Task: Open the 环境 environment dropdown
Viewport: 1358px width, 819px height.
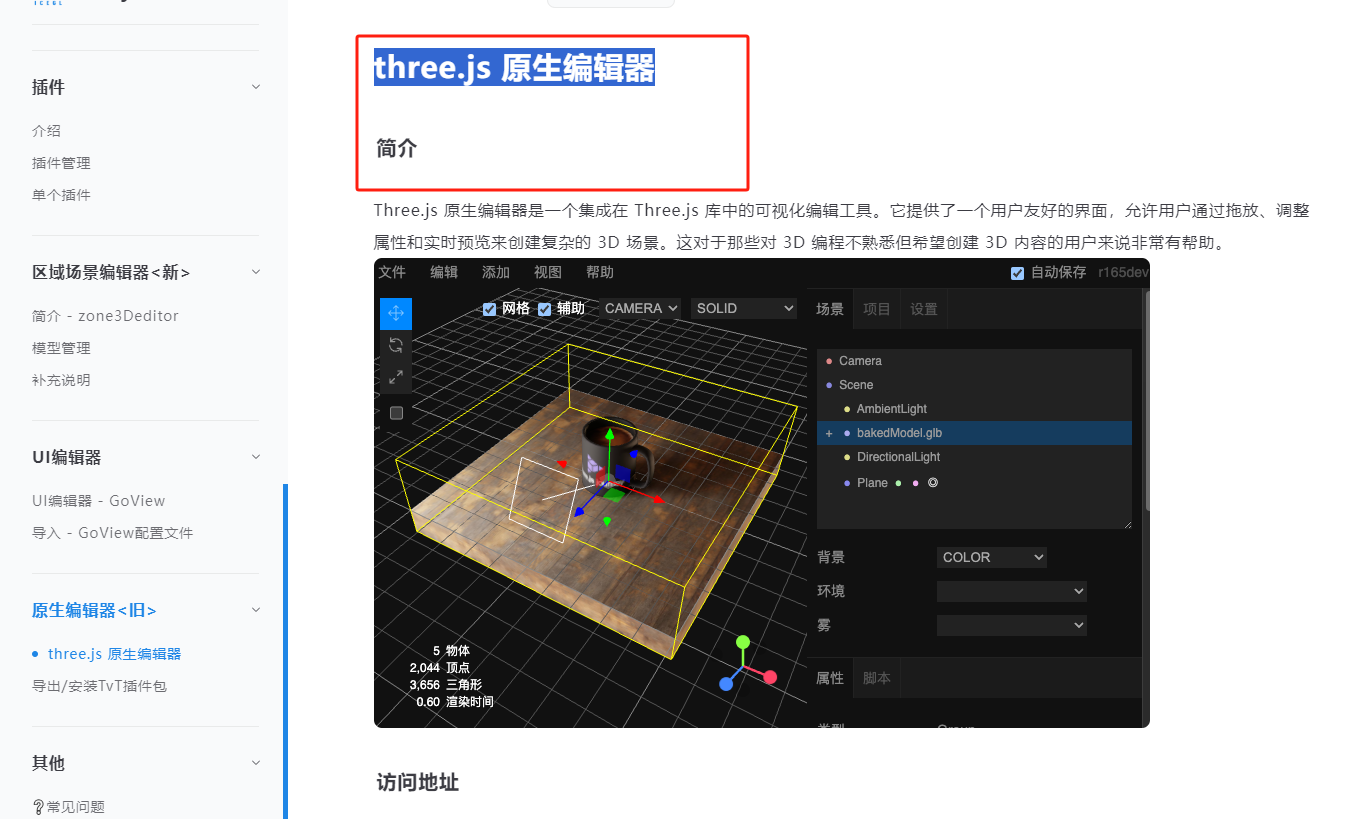Action: (x=1012, y=591)
